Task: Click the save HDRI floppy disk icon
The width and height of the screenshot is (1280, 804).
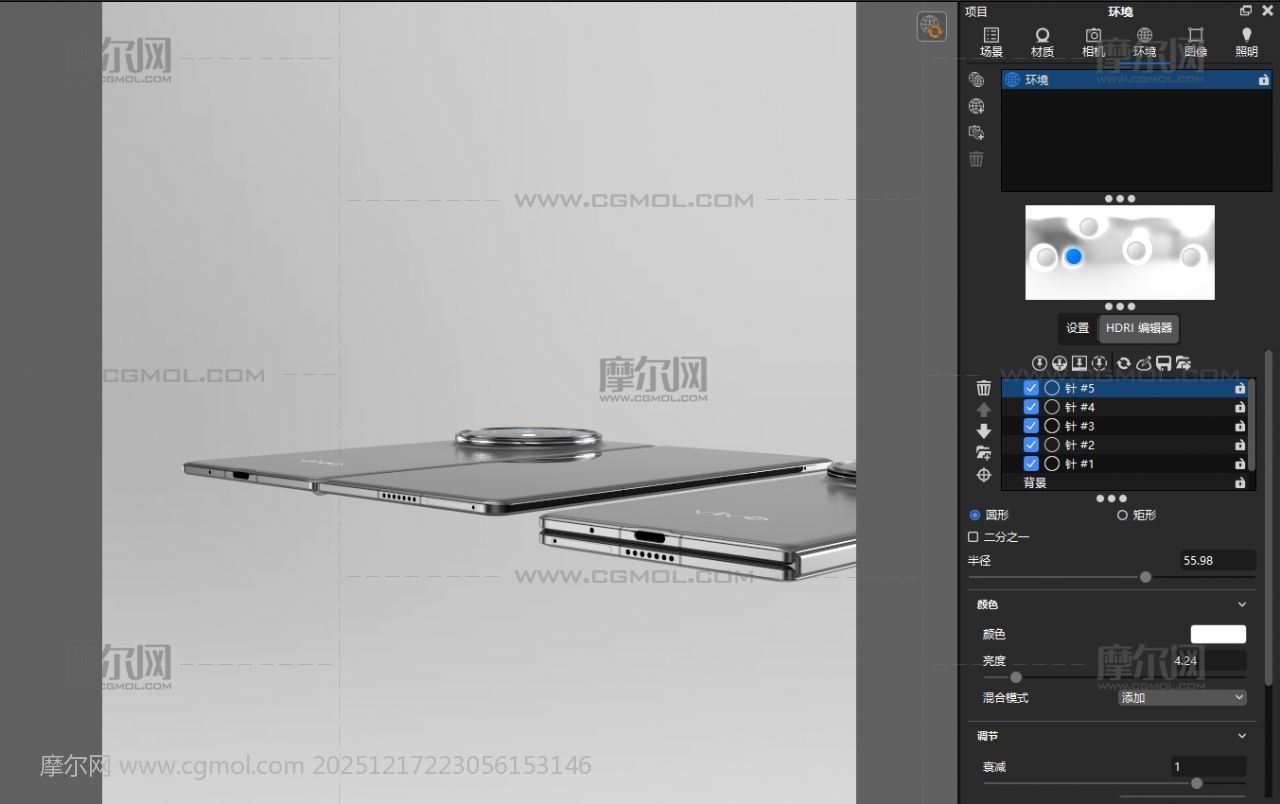Action: coord(1164,363)
